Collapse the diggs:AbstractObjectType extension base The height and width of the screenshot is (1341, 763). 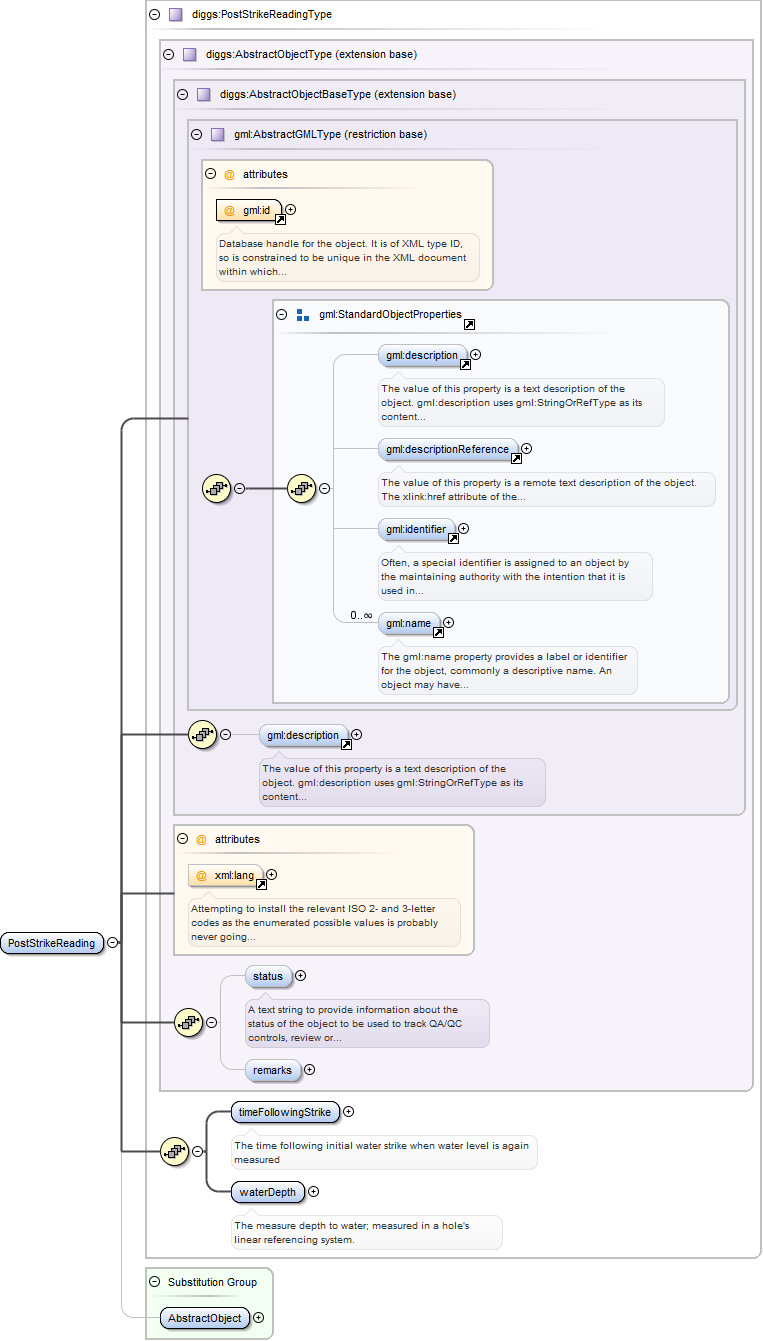tap(168, 54)
